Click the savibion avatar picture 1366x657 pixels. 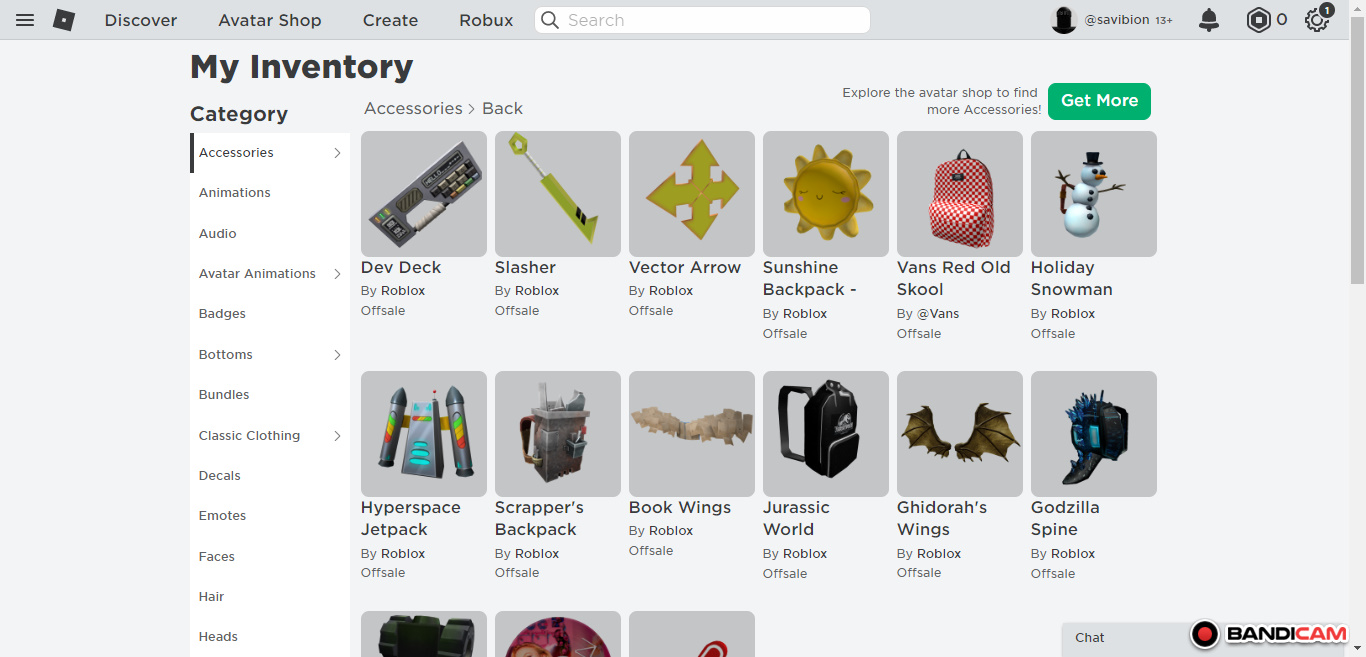[1063, 20]
